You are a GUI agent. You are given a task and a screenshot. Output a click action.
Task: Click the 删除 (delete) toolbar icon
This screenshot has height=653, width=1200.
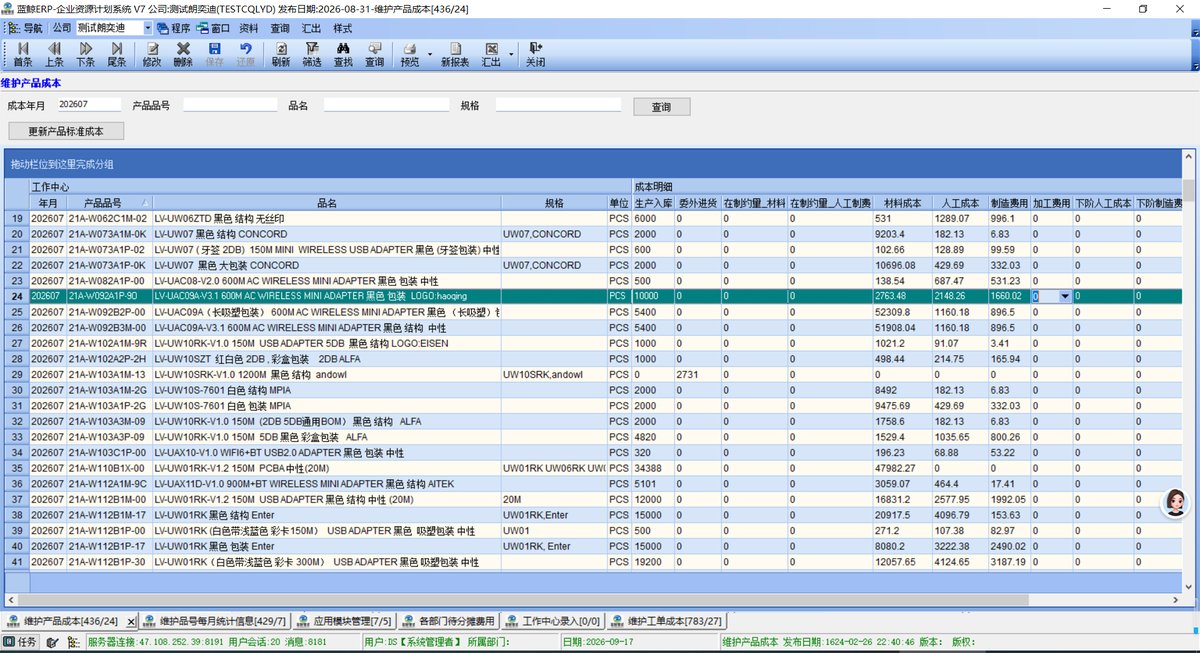pos(183,54)
